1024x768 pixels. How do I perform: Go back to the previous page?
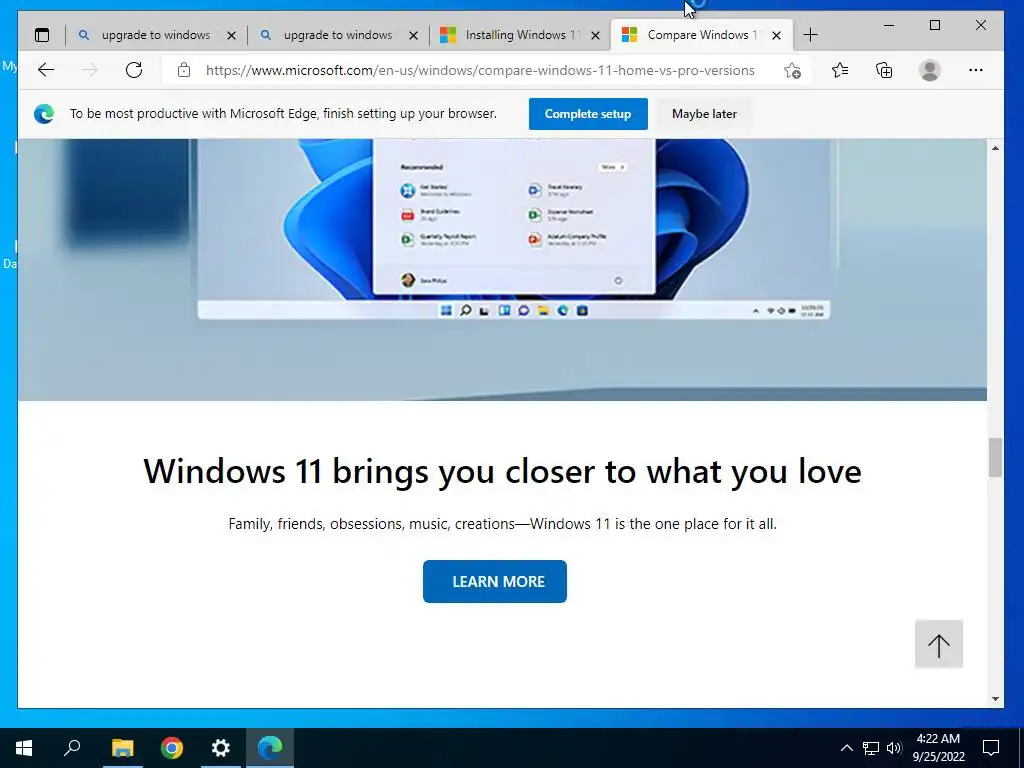pyautogui.click(x=46, y=70)
